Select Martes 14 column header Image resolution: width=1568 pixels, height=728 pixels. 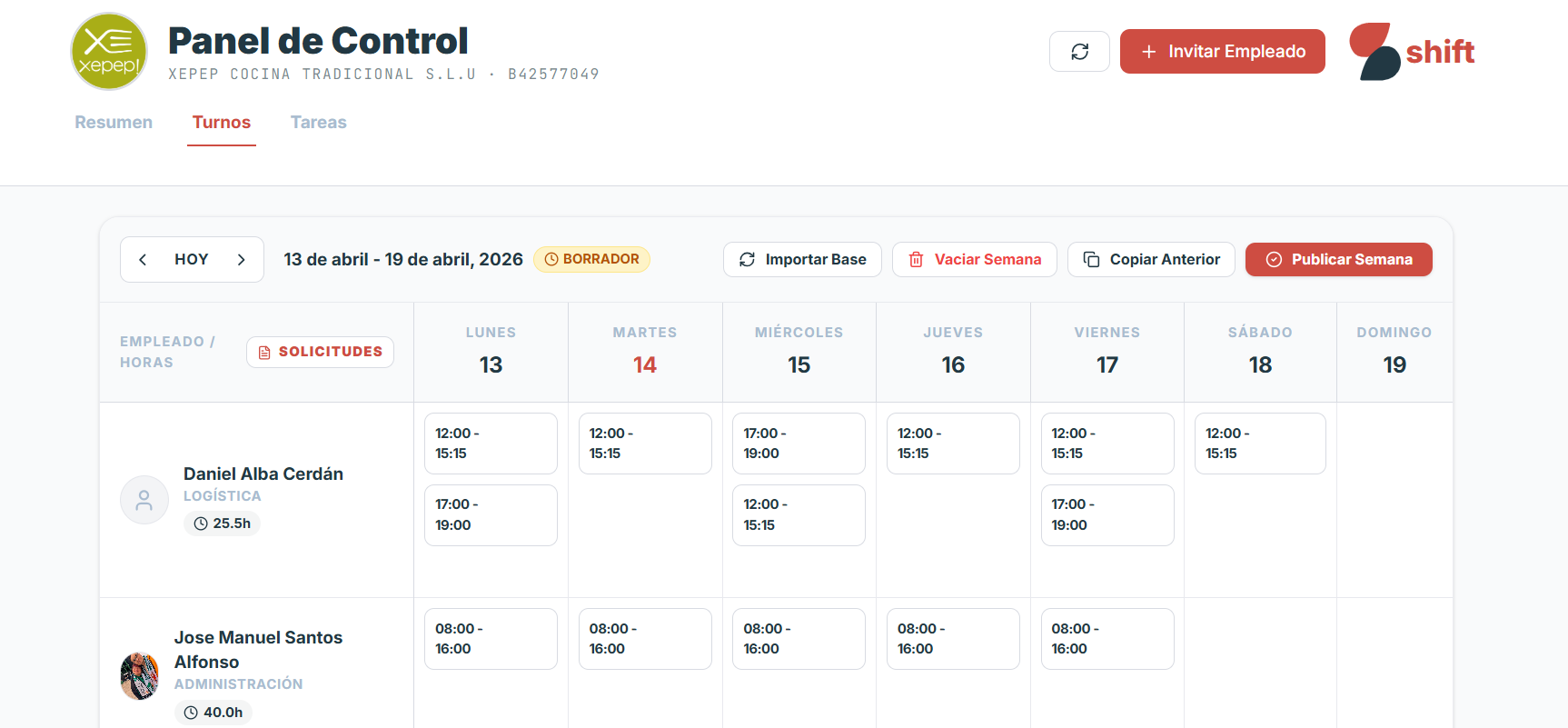645,352
